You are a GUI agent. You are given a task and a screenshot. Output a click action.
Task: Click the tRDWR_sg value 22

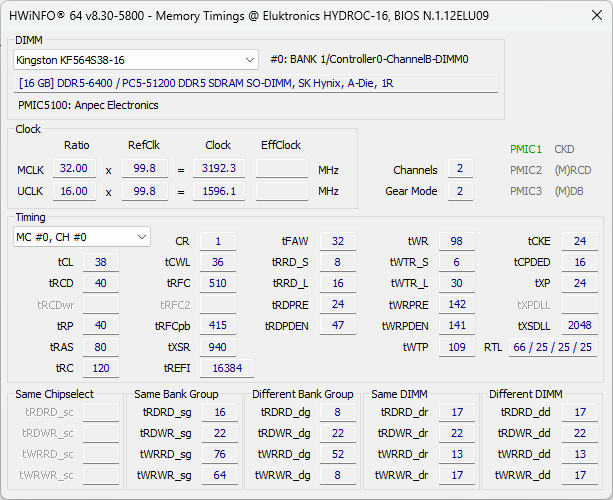(220, 433)
